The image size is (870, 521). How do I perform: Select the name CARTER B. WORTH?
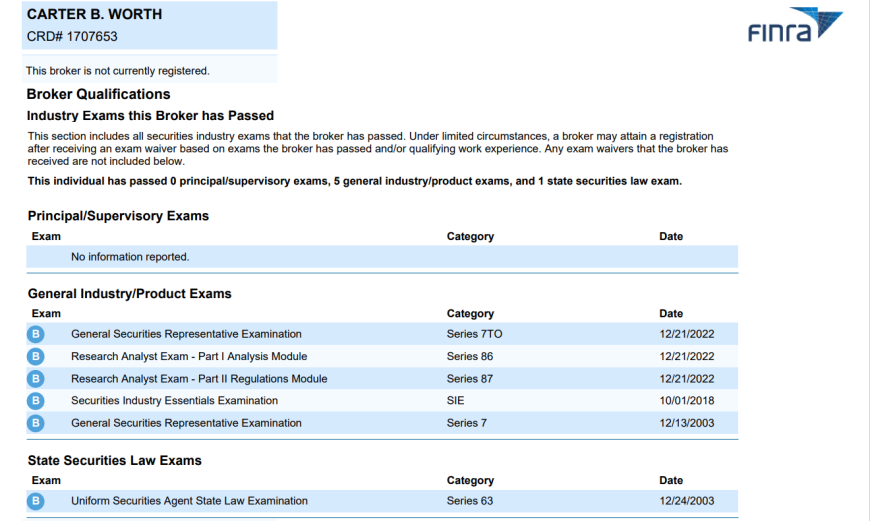(94, 14)
